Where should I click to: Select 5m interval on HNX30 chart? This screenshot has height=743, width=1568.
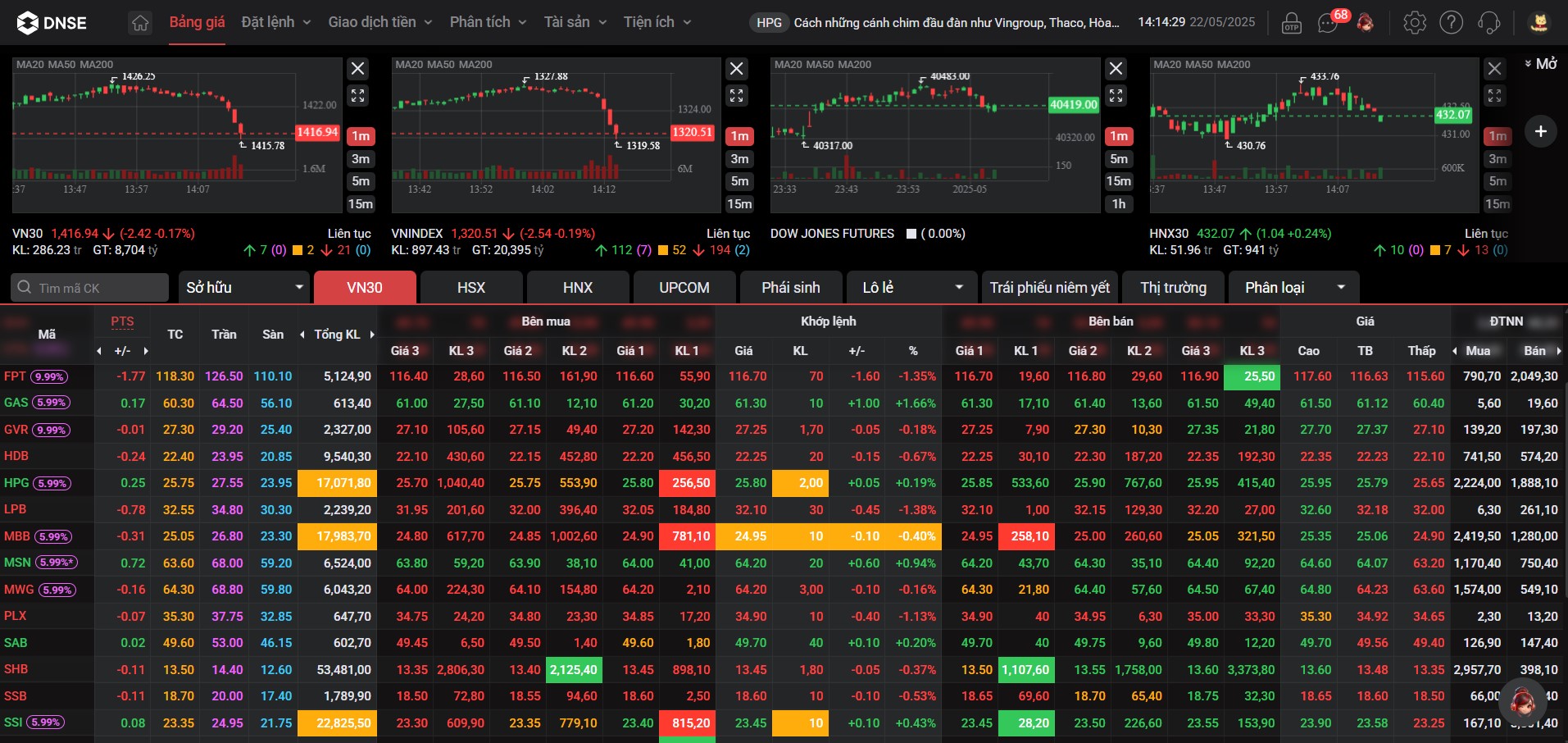click(1498, 181)
